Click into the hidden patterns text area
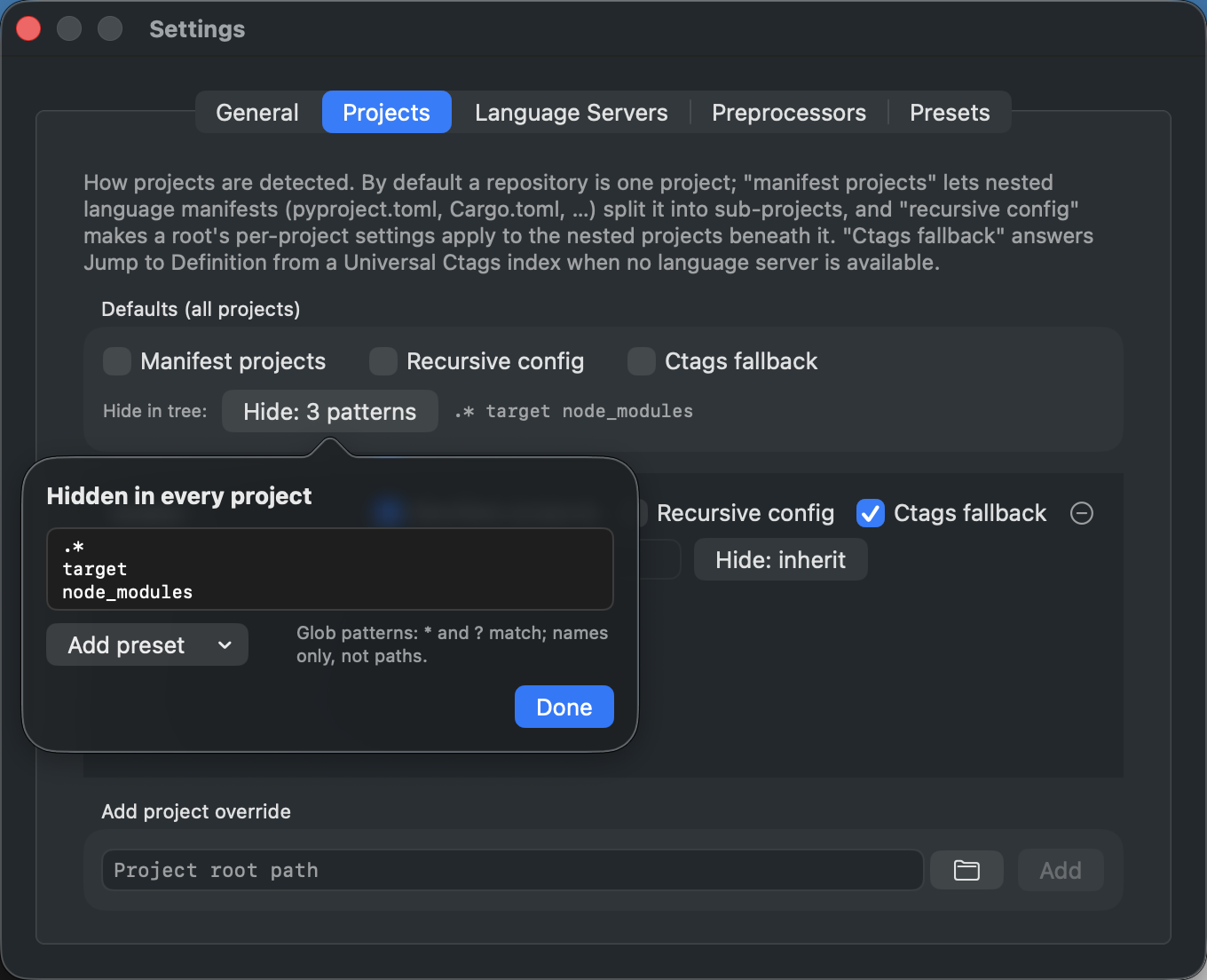The image size is (1207, 980). tap(330, 569)
